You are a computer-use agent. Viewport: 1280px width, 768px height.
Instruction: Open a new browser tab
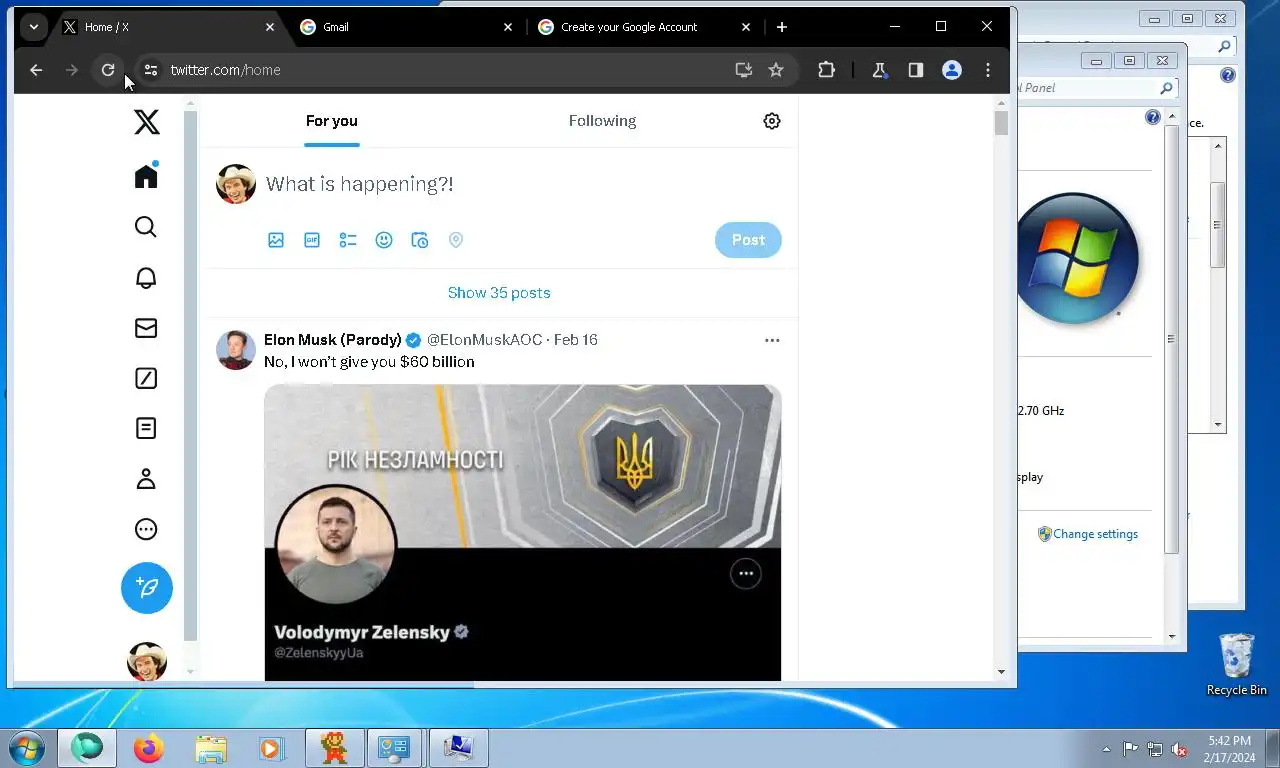click(x=782, y=27)
